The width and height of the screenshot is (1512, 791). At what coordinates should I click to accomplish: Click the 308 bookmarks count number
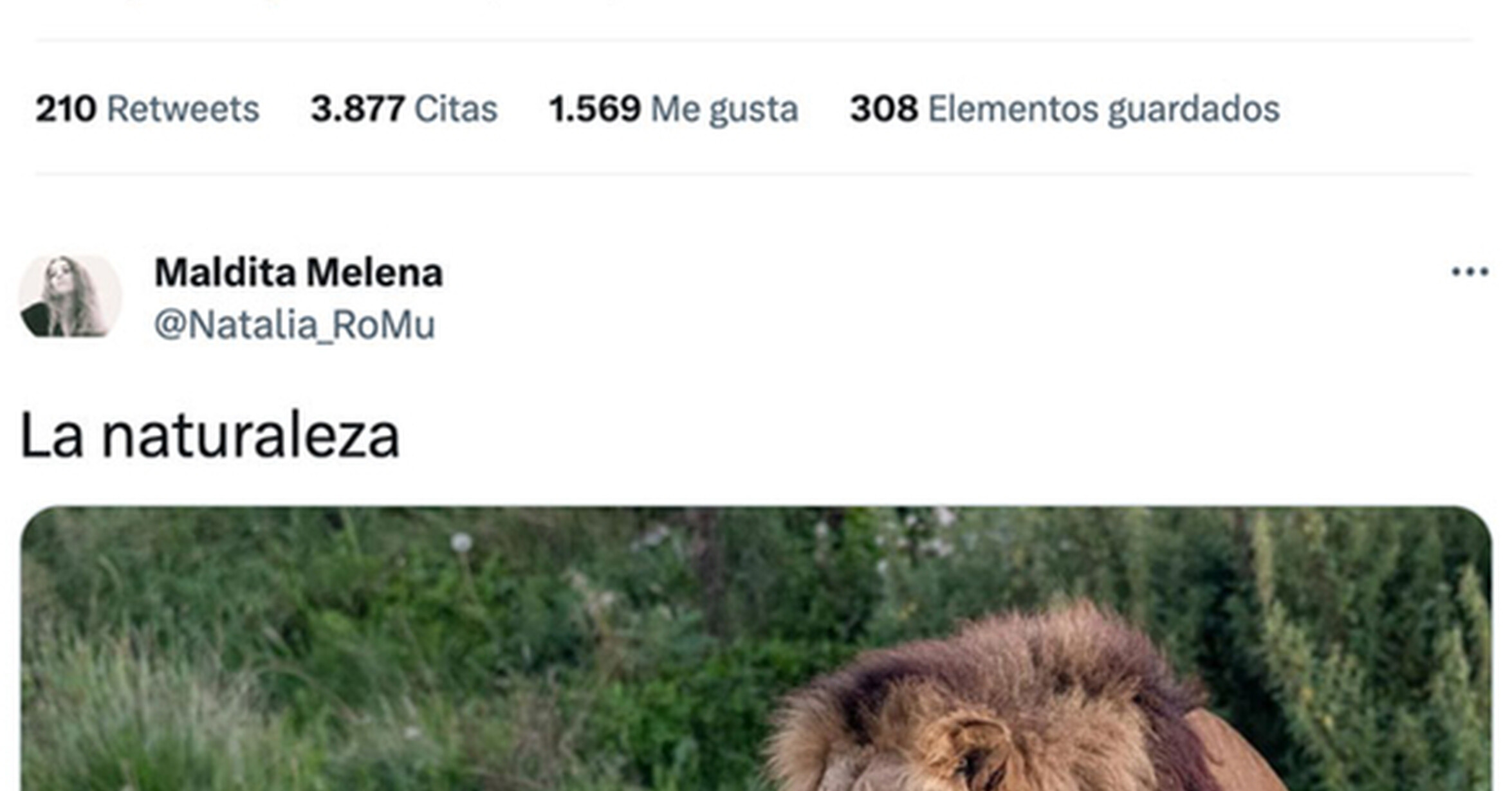pyautogui.click(x=884, y=109)
